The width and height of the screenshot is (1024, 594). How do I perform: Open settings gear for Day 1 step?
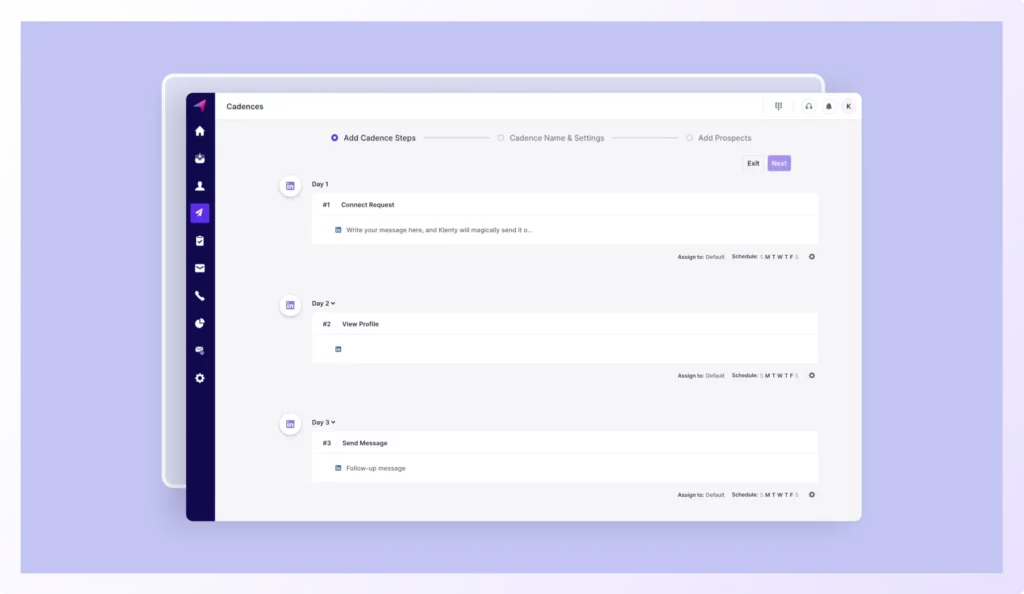tap(812, 257)
